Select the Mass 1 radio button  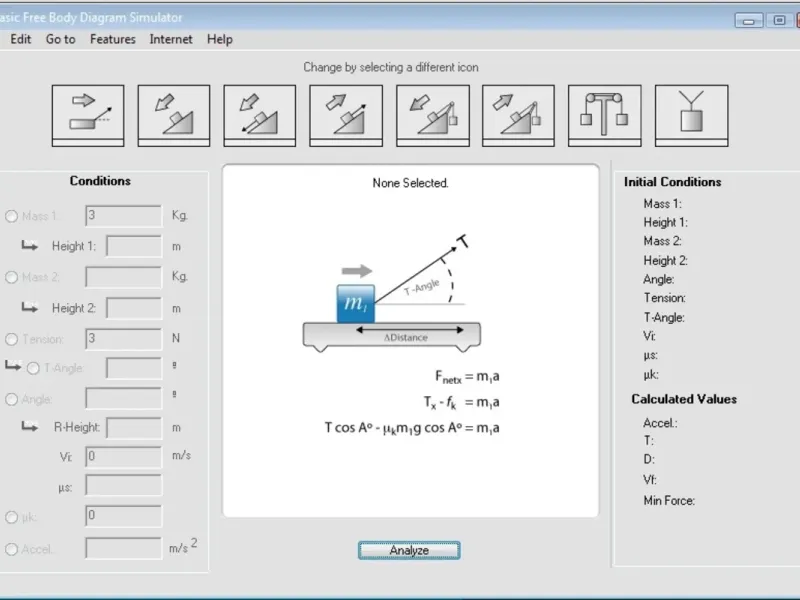pyautogui.click(x=11, y=216)
